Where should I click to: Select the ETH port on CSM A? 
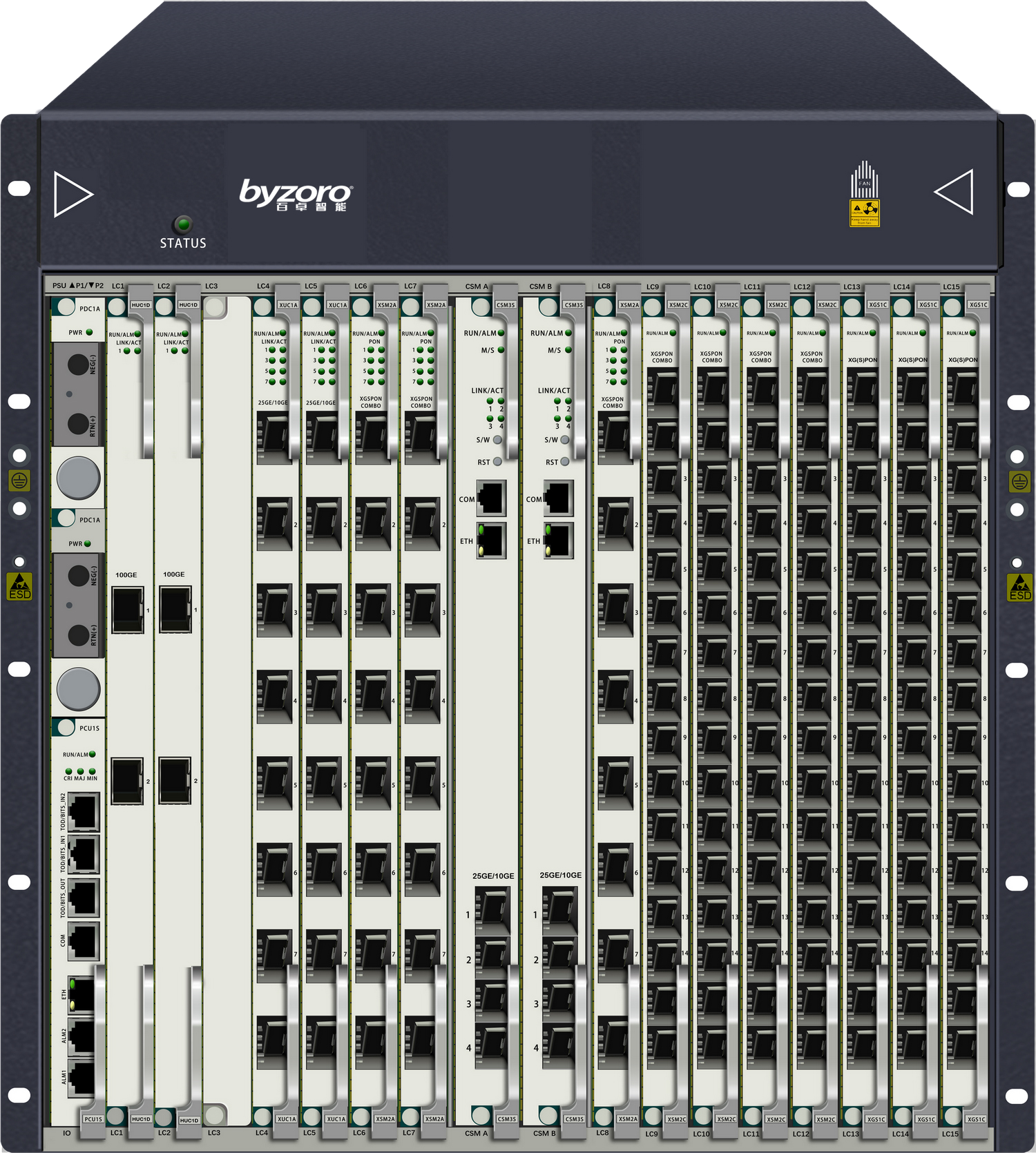pyautogui.click(x=491, y=541)
